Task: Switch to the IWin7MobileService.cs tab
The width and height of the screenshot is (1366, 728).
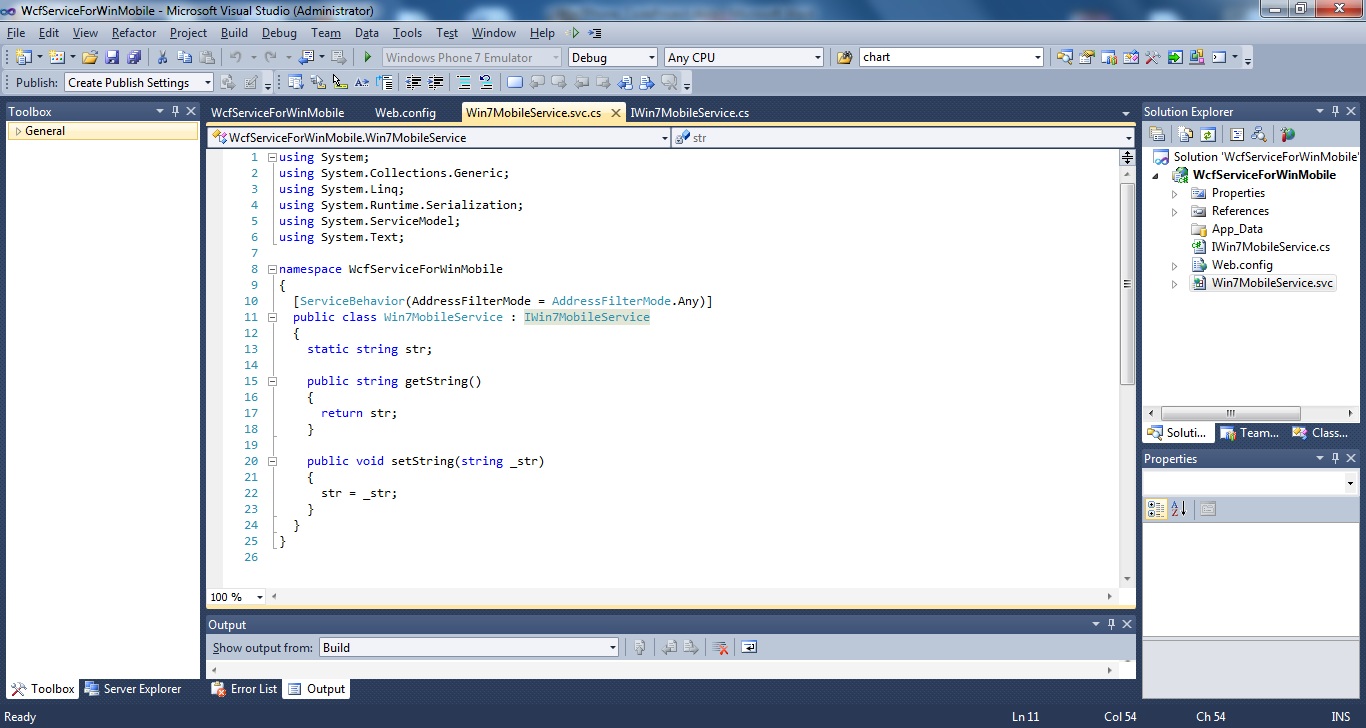Action: 690,113
